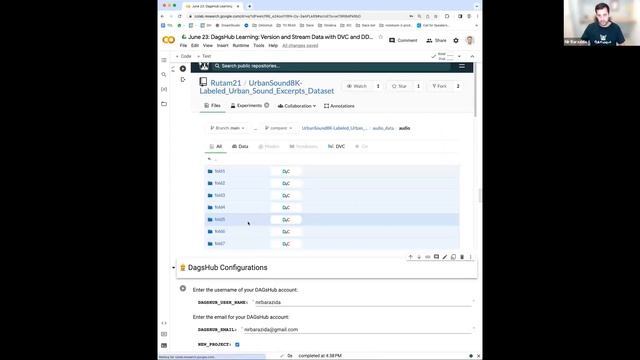Copy link to cell icon
Viewport: 640px width, 360px height.
click(427, 257)
